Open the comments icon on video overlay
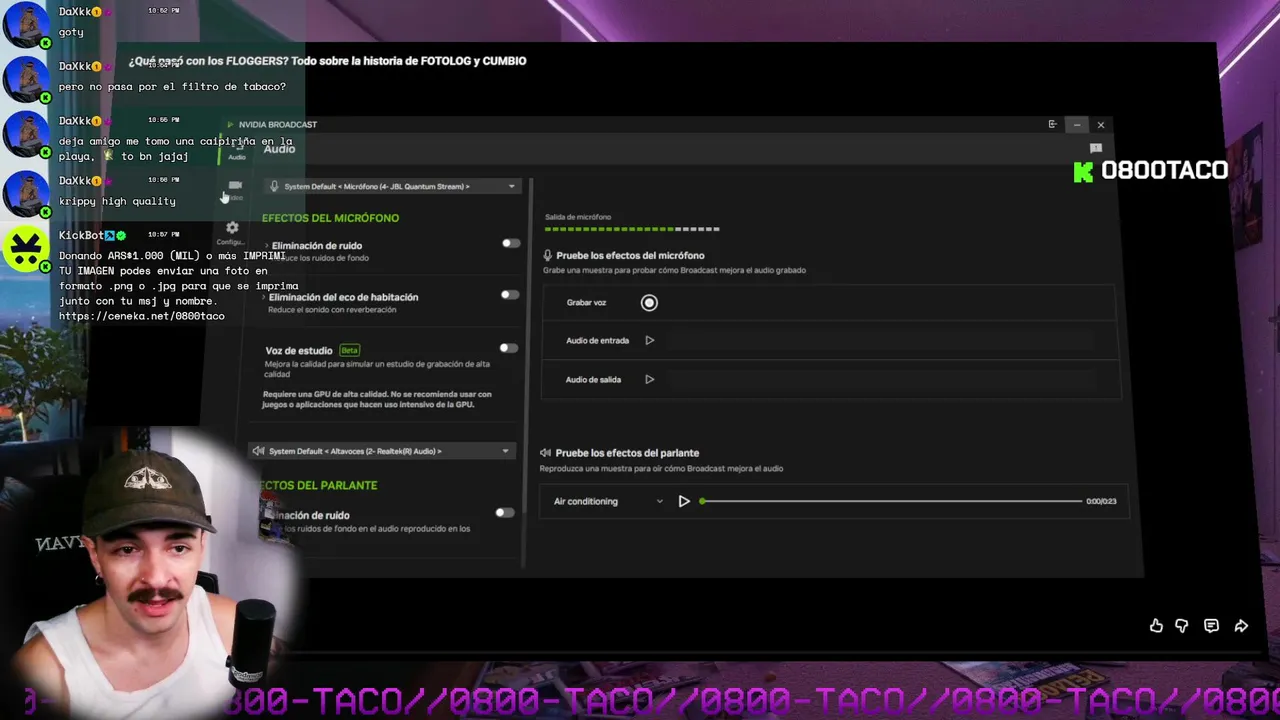The height and width of the screenshot is (720, 1280). [1212, 626]
